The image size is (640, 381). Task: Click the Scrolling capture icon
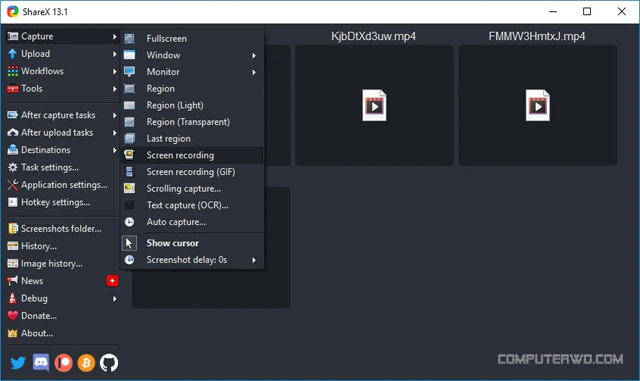pos(129,188)
